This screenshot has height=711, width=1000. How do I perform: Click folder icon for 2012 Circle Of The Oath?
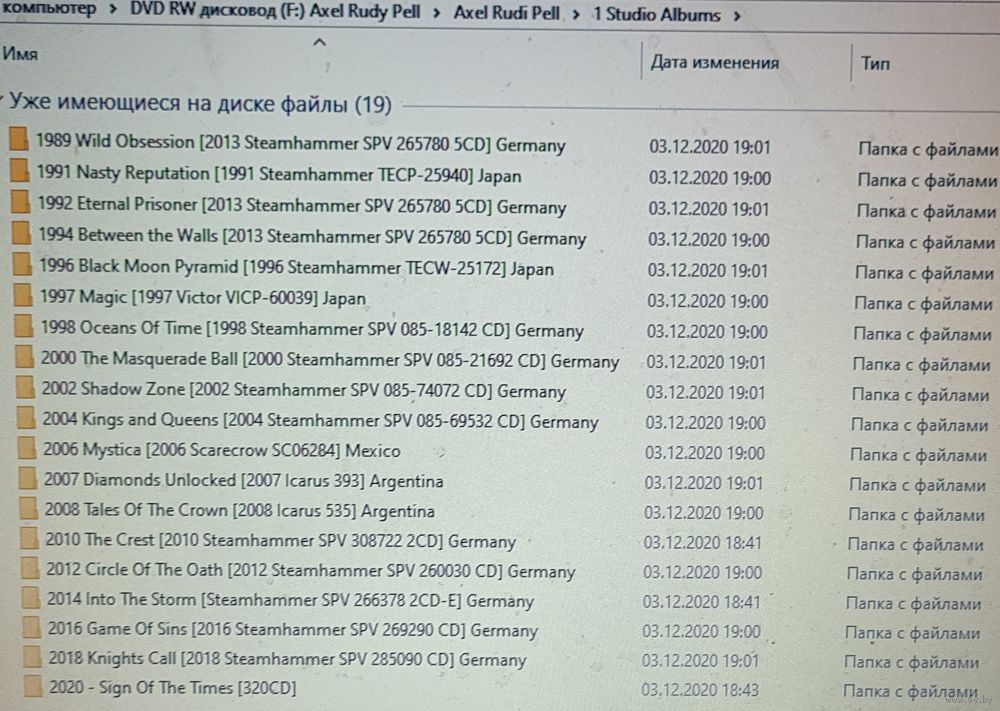[x=30, y=568]
